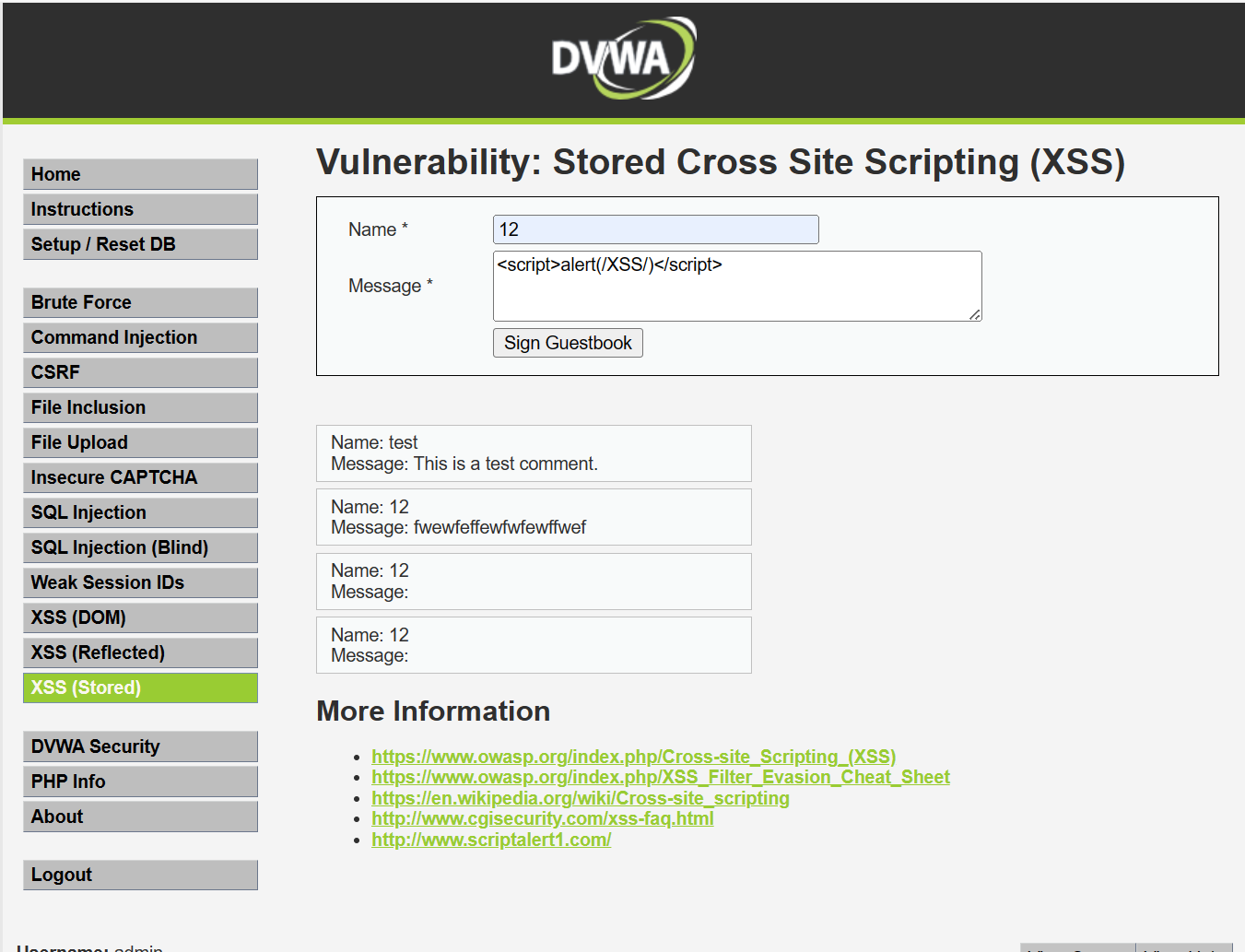This screenshot has height=952, width=1245.
Task: Open XSS Filter Evasion Cheat Sheet link
Action: [660, 777]
